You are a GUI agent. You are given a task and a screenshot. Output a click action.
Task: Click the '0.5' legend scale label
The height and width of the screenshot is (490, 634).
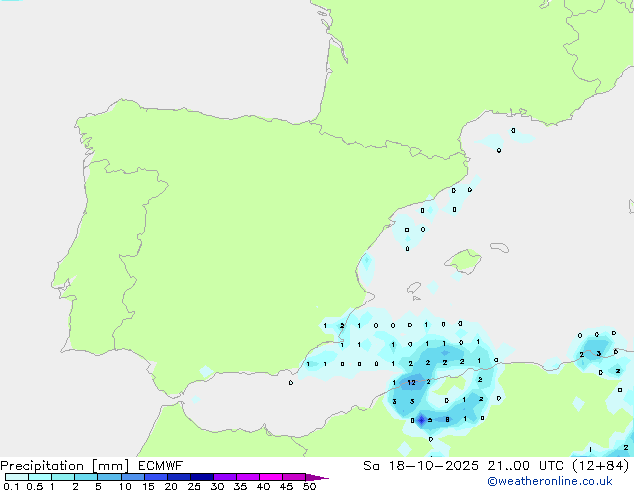(x=34, y=486)
